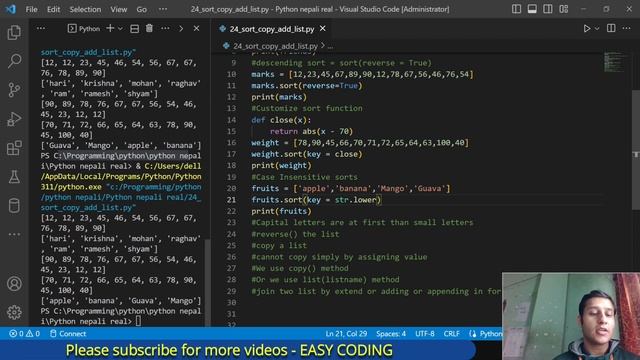The image size is (640, 360).
Task: Click line number 21 in gutter
Action: [x=231, y=200]
